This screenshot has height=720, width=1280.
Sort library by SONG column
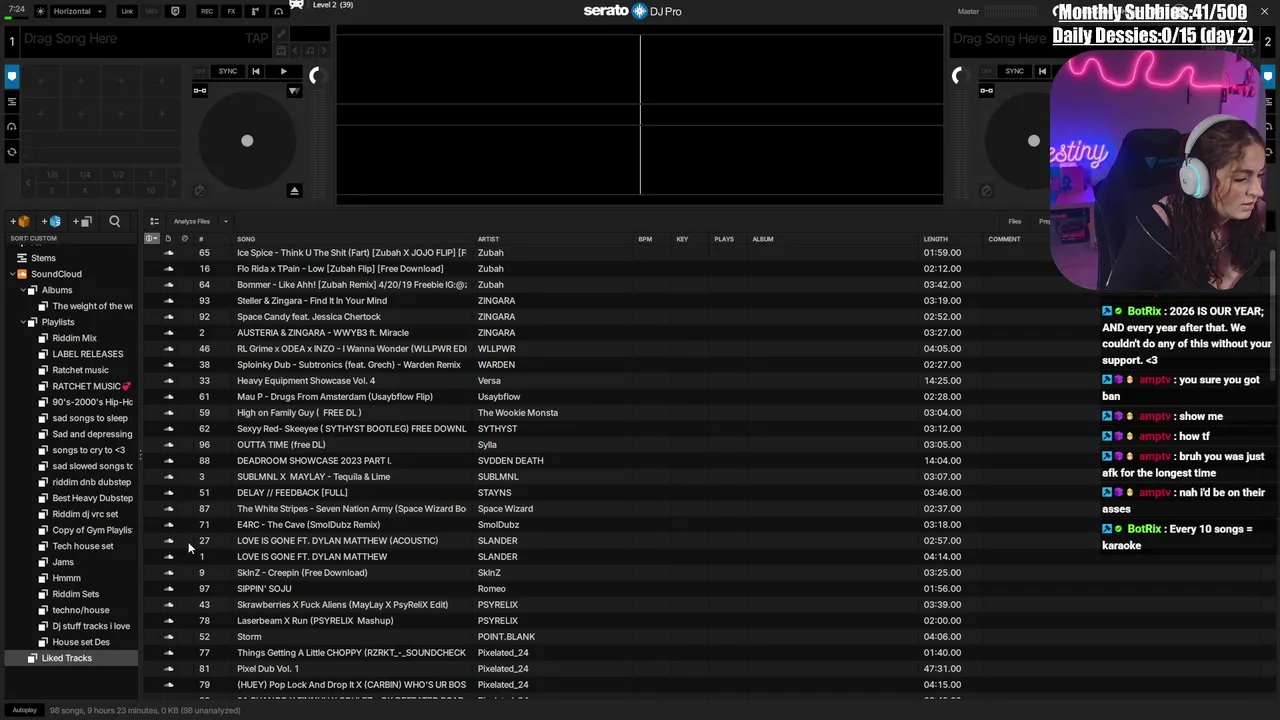coord(246,239)
